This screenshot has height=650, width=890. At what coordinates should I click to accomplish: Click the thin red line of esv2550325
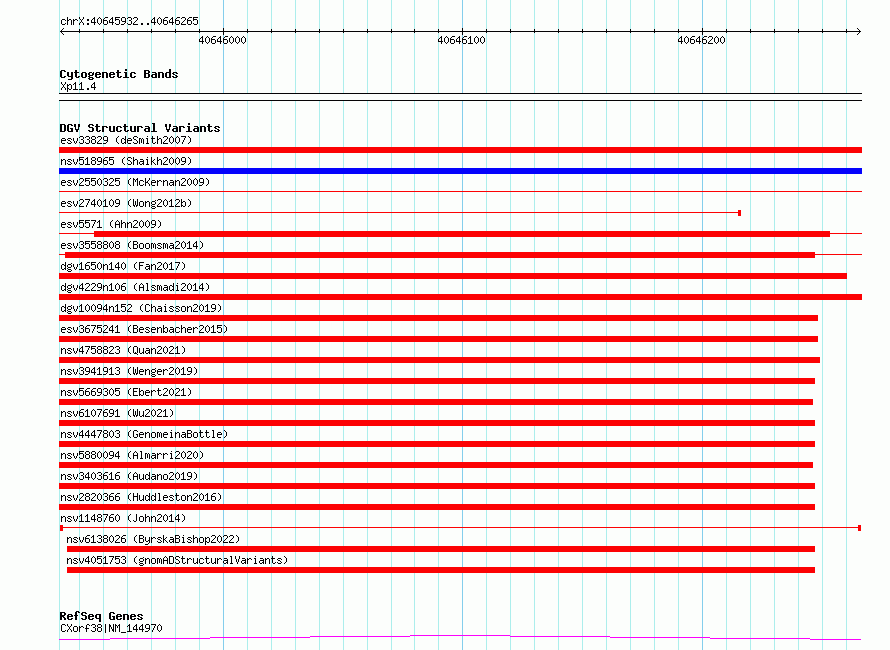coord(460,192)
